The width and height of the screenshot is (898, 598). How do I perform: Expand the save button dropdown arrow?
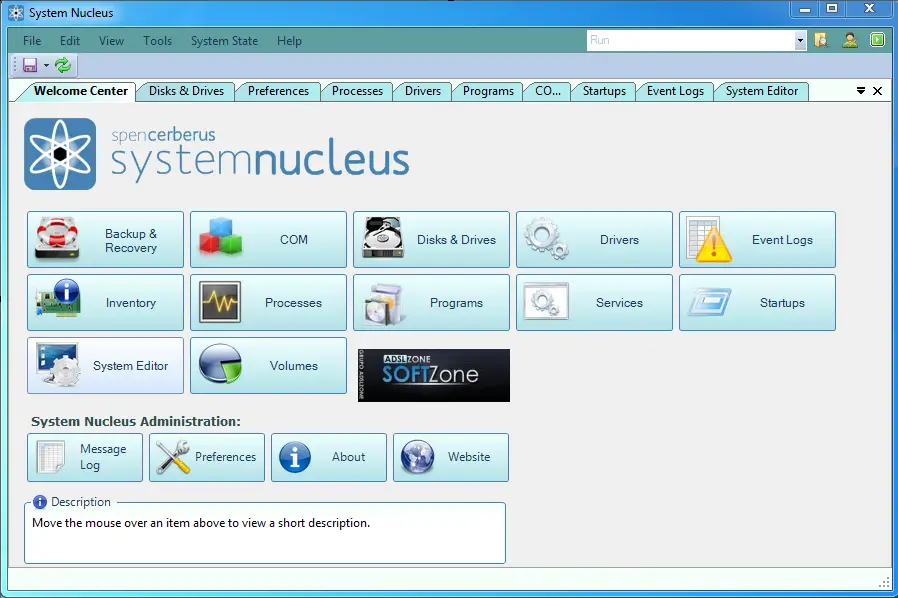(x=46, y=65)
